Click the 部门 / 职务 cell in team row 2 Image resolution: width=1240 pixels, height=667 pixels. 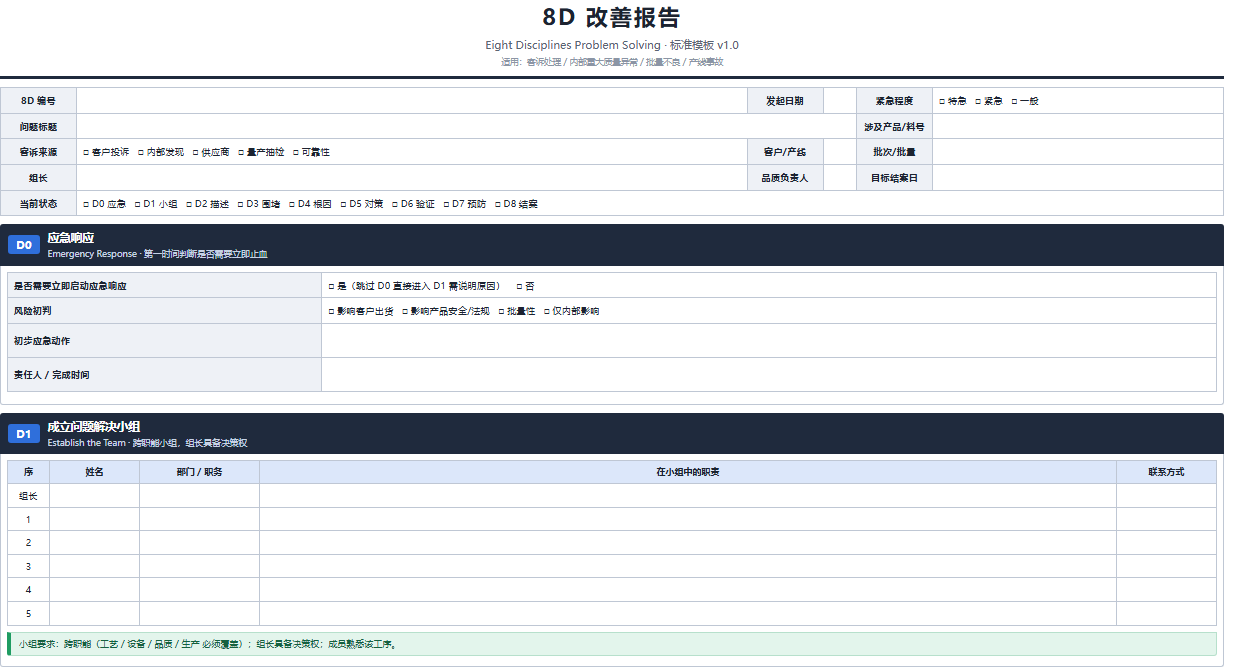(200, 543)
